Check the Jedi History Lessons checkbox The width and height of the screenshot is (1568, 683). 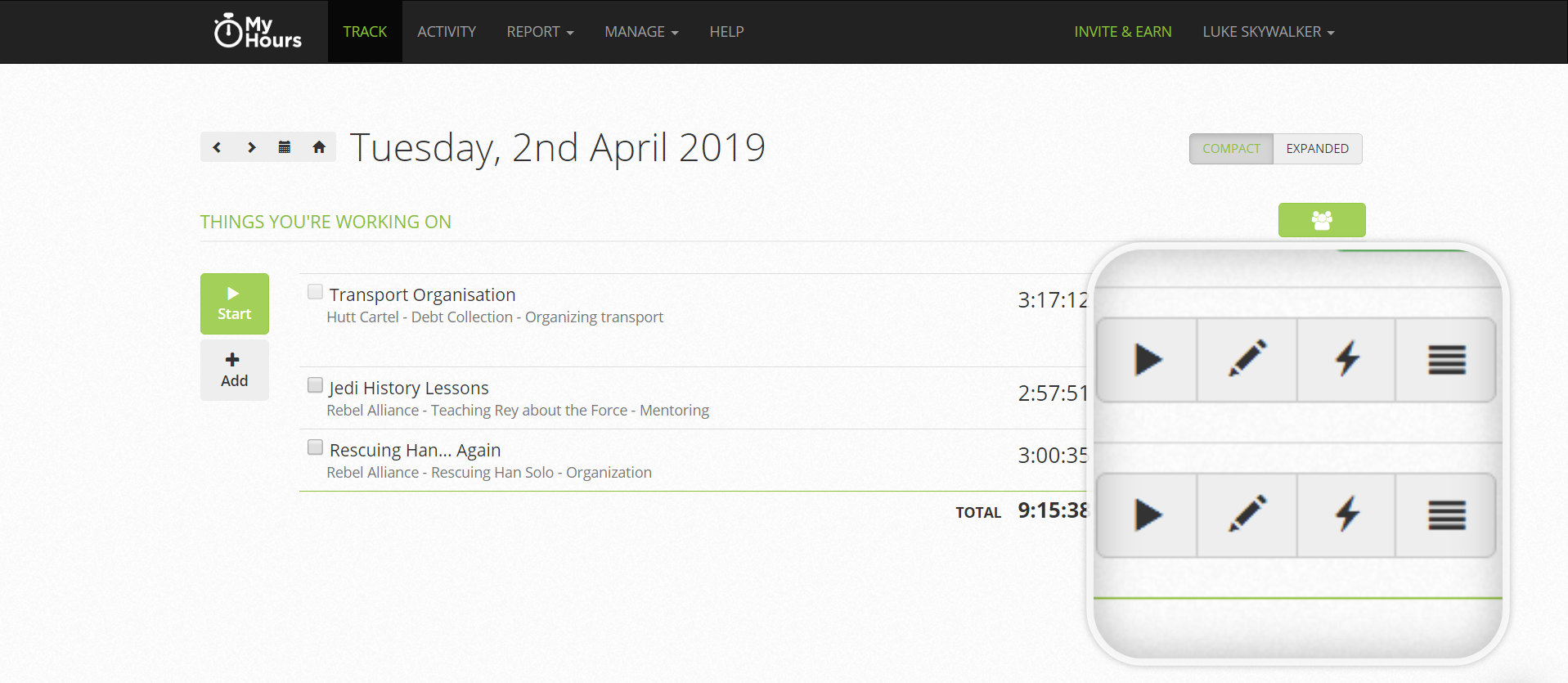(315, 384)
